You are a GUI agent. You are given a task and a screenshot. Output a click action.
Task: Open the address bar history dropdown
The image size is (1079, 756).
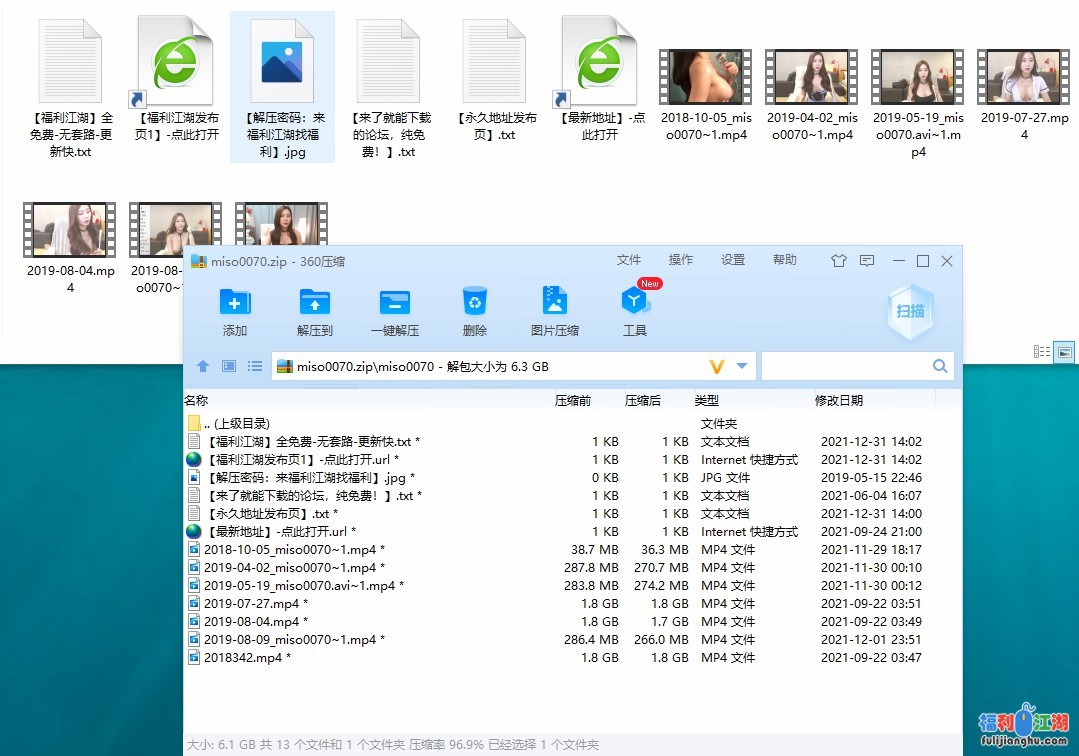click(x=744, y=366)
